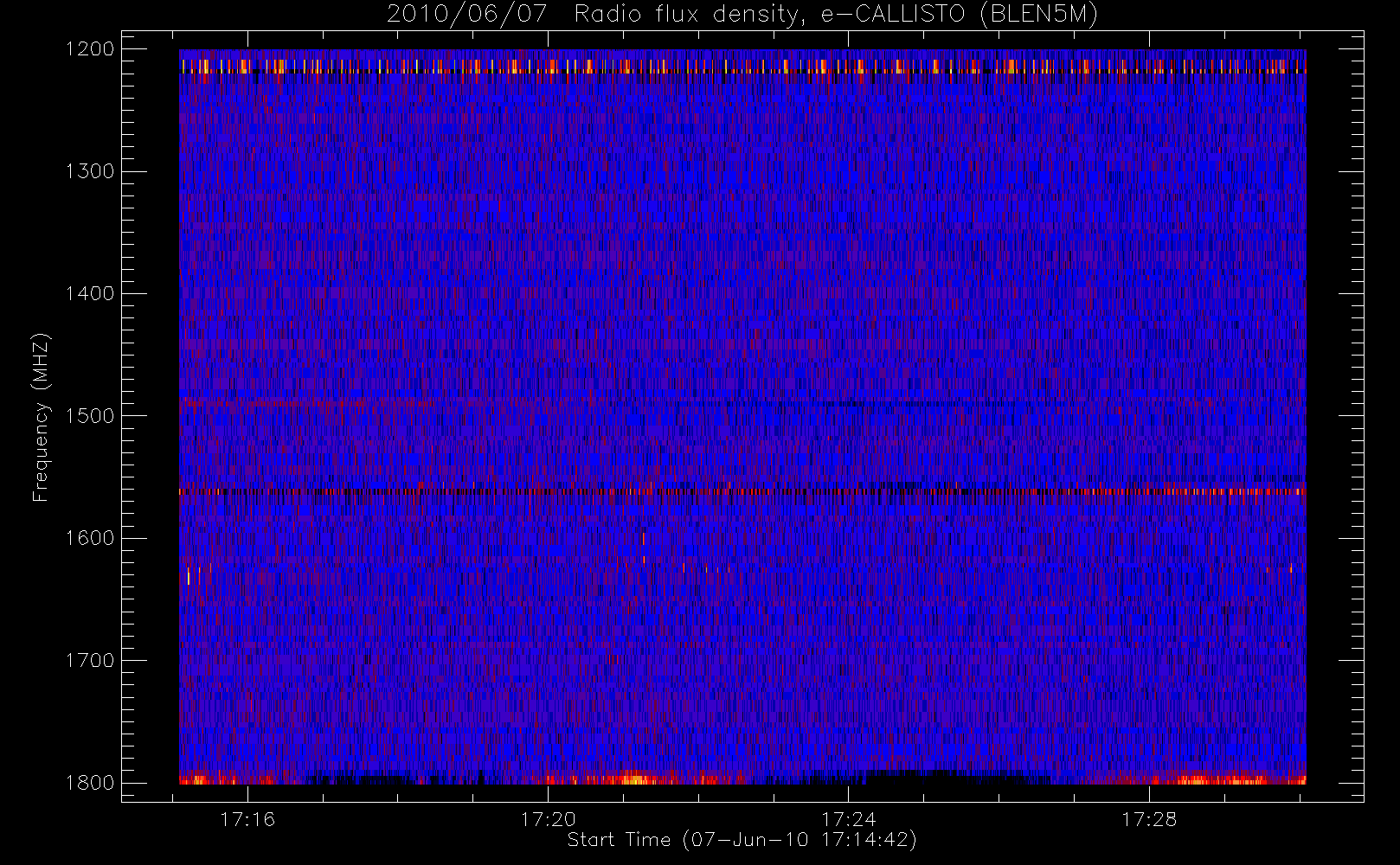
Task: Click the 17:28 time tick label
Action: (1149, 819)
